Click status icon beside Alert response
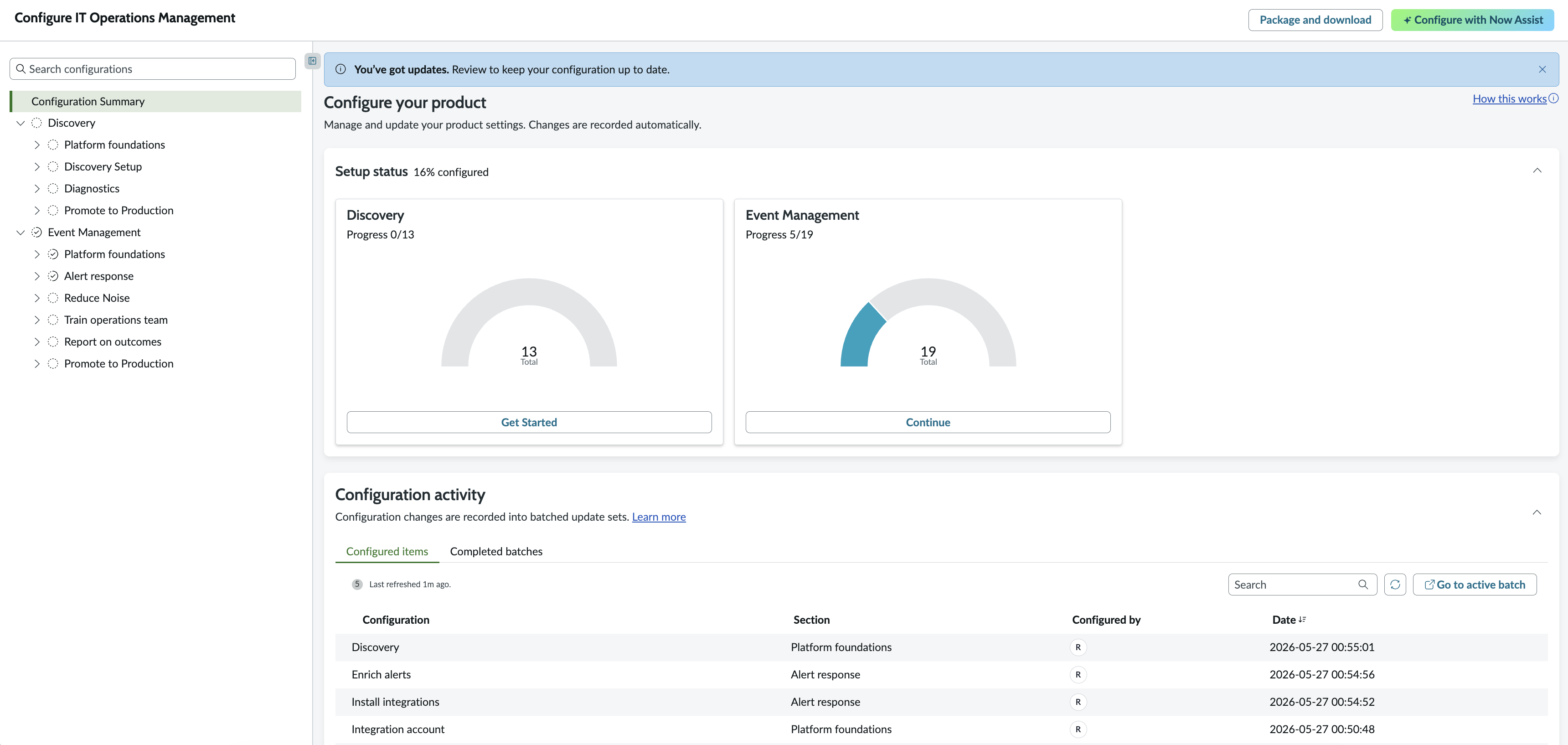1568x745 pixels. point(53,276)
